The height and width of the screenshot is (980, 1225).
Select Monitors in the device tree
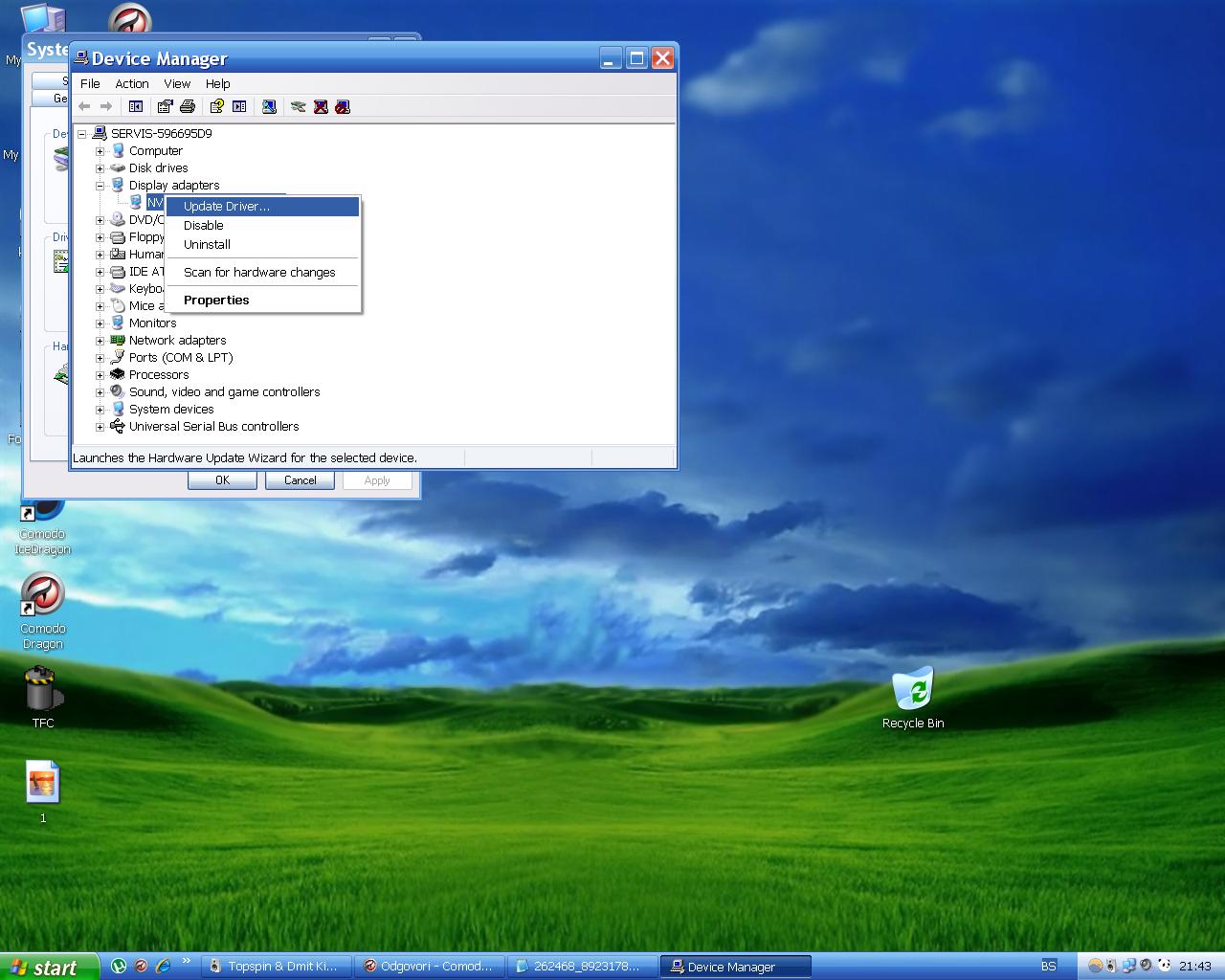[153, 323]
